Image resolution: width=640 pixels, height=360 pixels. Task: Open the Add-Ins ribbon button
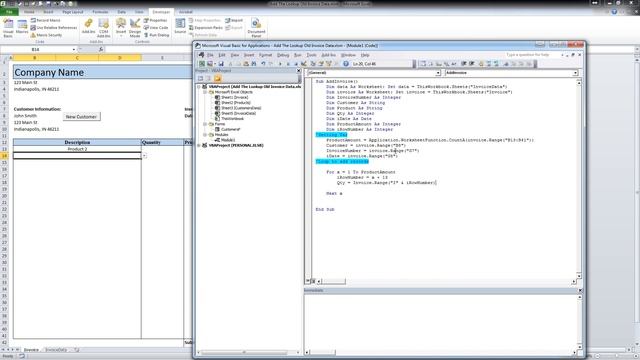tap(88, 27)
